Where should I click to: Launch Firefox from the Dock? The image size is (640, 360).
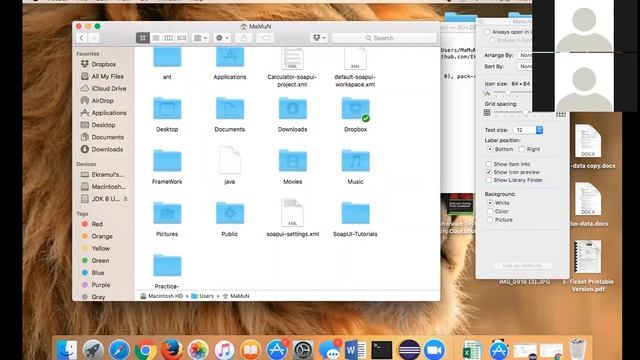[171, 350]
